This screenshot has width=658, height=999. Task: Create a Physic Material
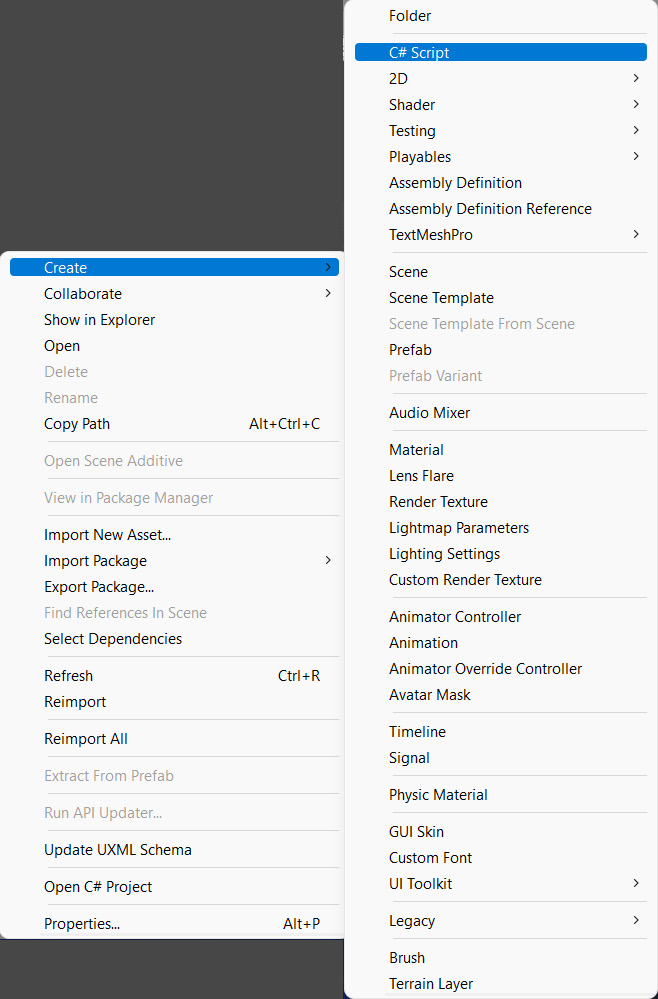point(501,794)
